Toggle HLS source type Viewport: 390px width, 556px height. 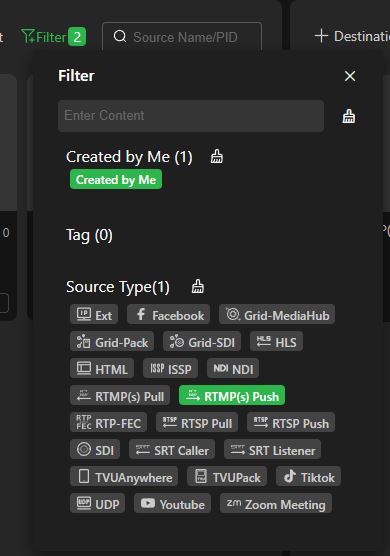point(276,341)
